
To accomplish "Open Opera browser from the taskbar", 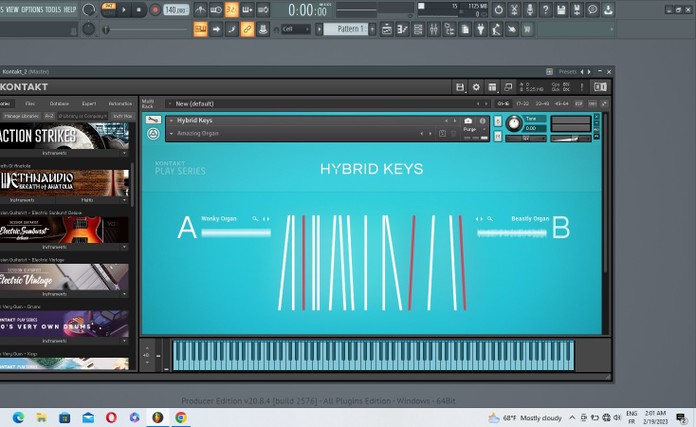I will pyautogui.click(x=111, y=417).
